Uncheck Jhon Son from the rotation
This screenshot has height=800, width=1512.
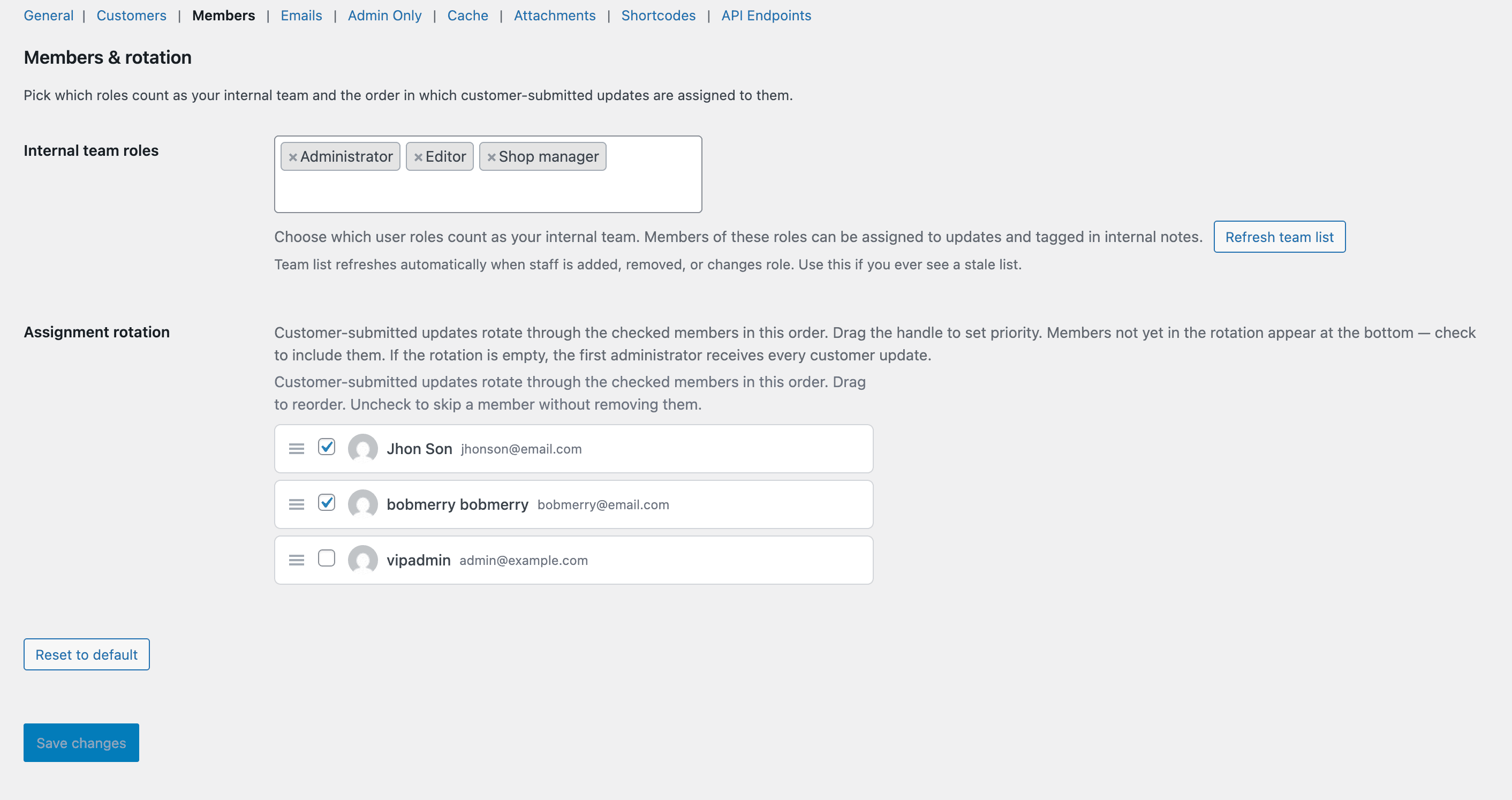pyautogui.click(x=327, y=447)
